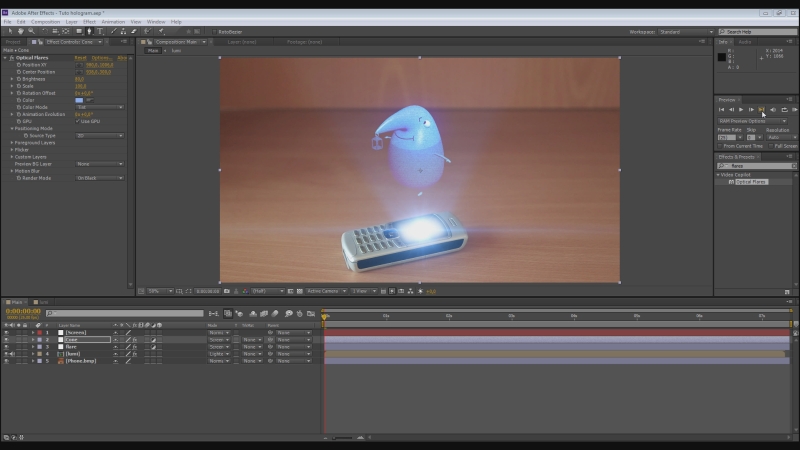Open the Workspace dropdown showing Standard

[686, 31]
